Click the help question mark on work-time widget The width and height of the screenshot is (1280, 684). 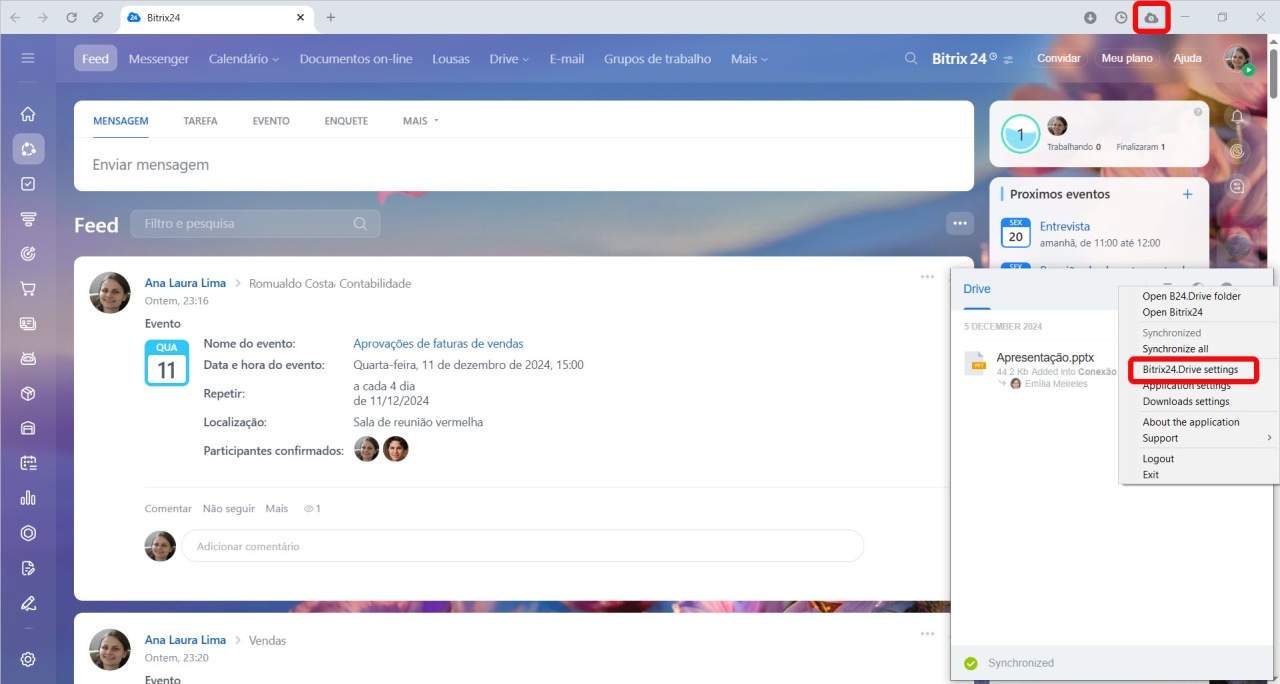point(1198,112)
